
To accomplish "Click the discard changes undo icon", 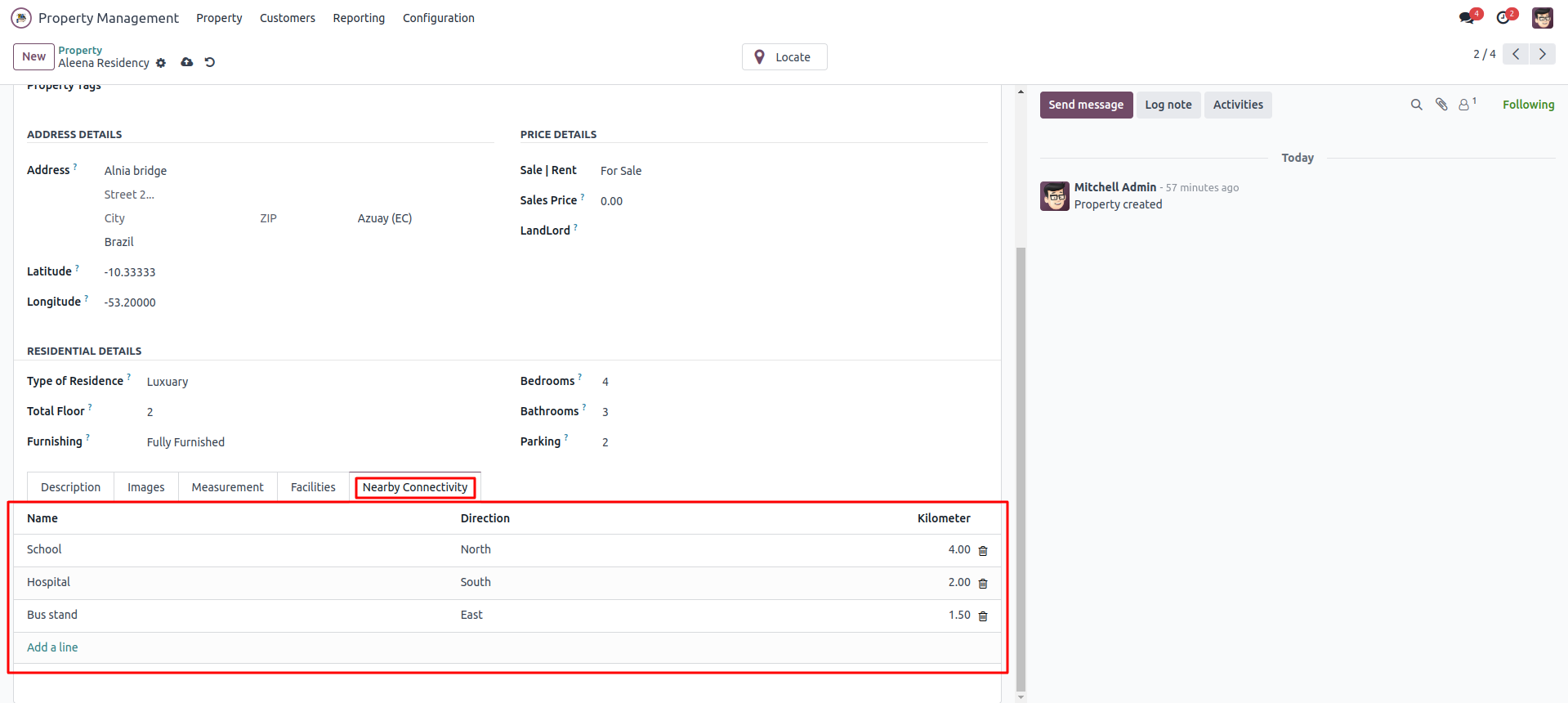I will [x=210, y=62].
